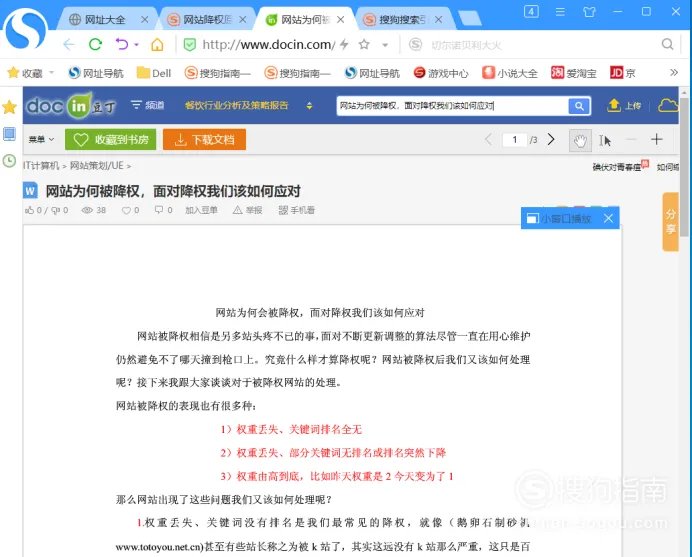Expand the 收藏 bookmarks dropdown

(x=52, y=72)
